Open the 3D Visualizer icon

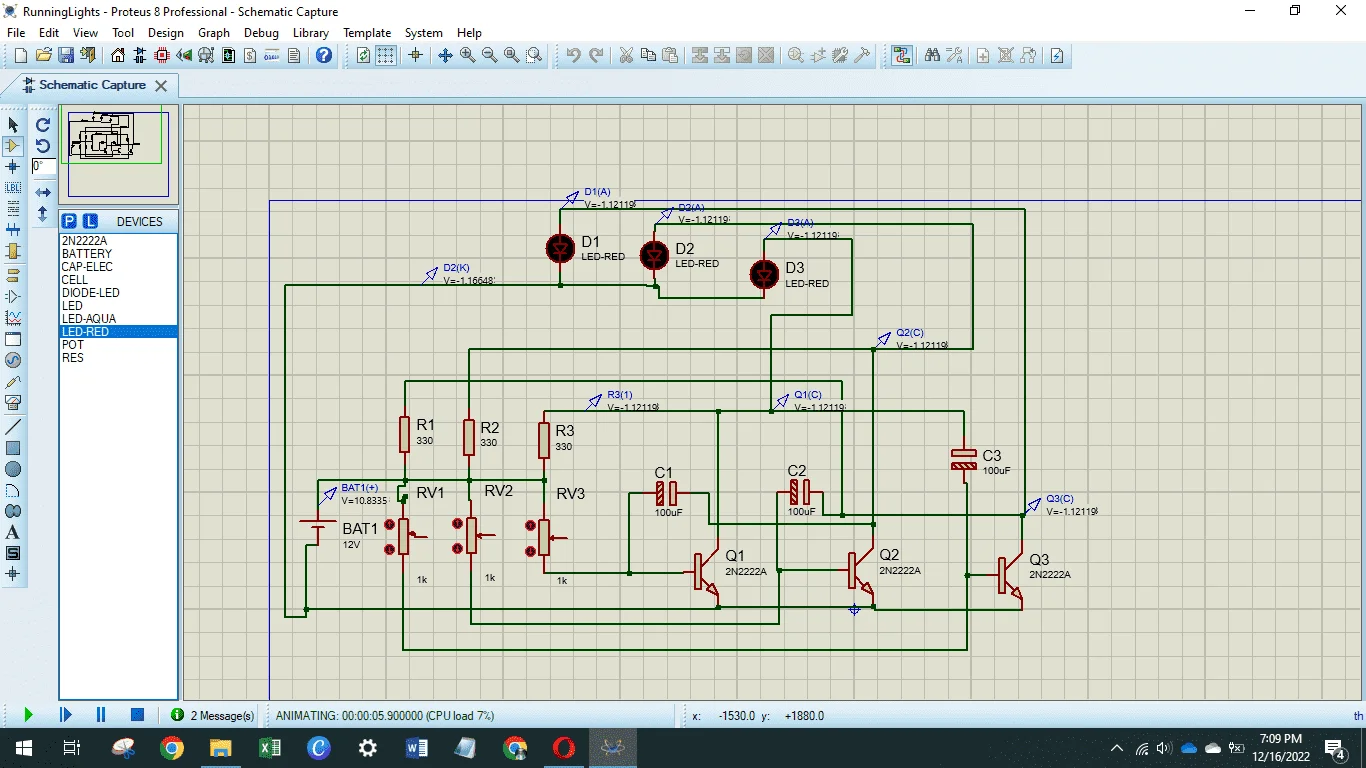tap(184, 55)
